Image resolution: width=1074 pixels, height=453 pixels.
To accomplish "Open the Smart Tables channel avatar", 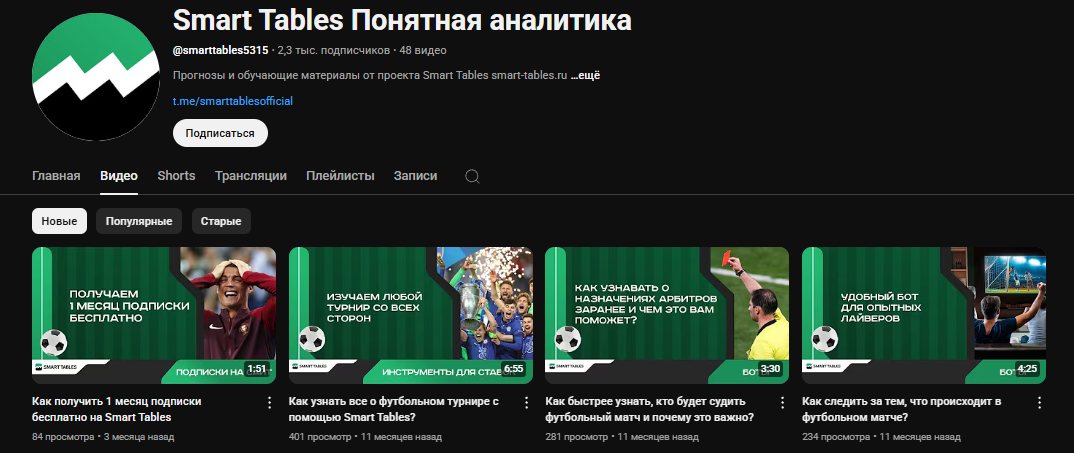I will [95, 75].
